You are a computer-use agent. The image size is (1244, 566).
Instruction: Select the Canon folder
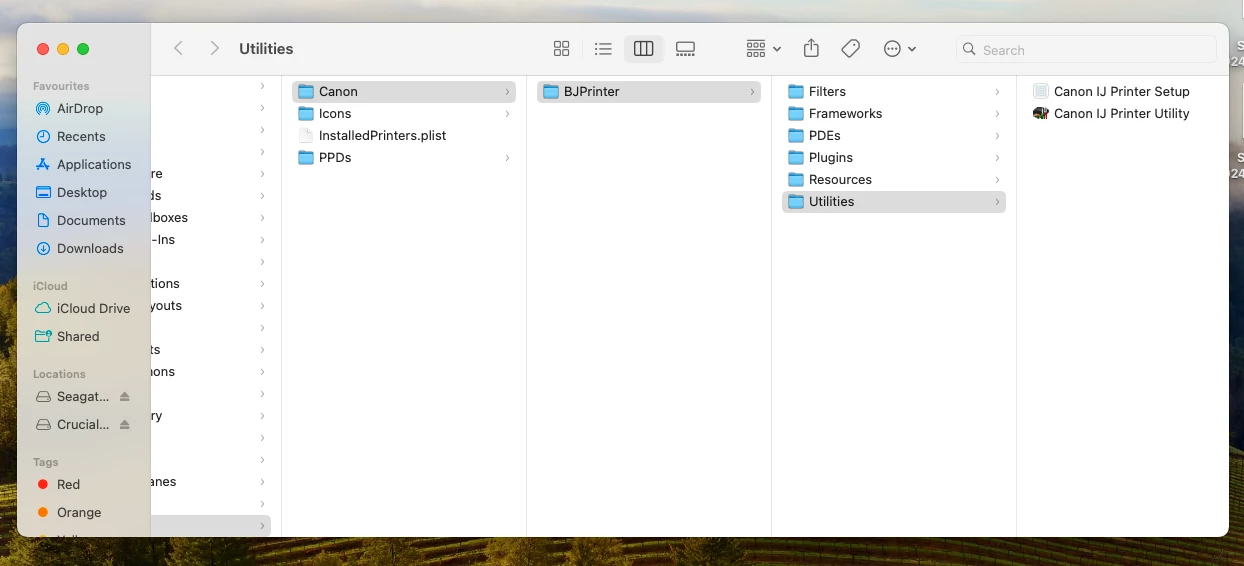tap(404, 91)
